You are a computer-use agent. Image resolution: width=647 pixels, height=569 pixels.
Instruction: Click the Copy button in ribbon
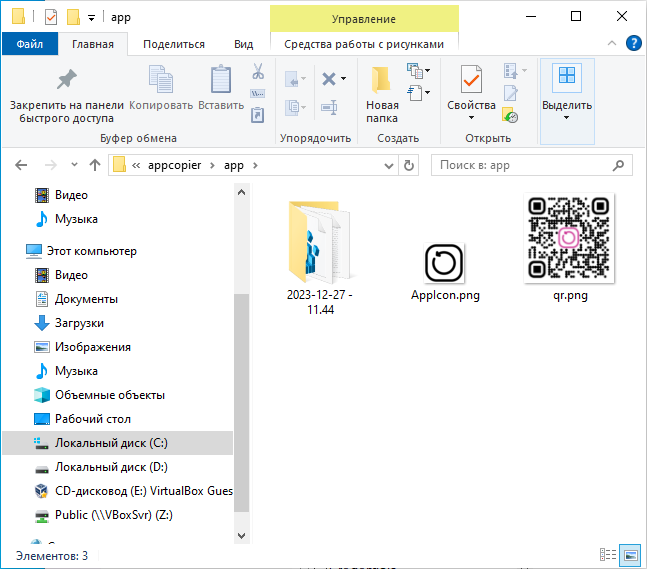[x=161, y=88]
